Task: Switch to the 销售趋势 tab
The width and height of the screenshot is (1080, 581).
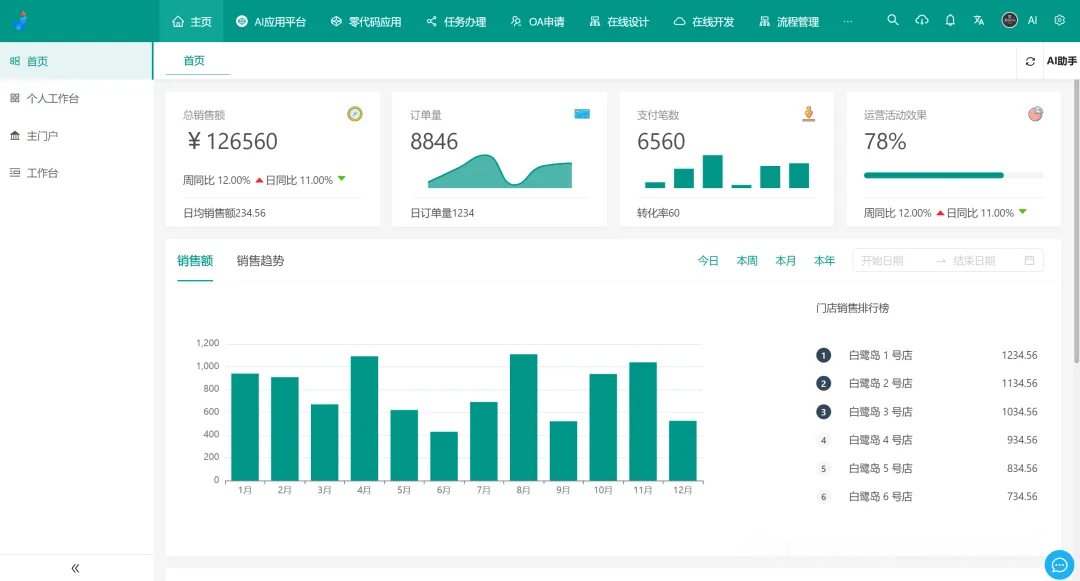Action: click(260, 261)
